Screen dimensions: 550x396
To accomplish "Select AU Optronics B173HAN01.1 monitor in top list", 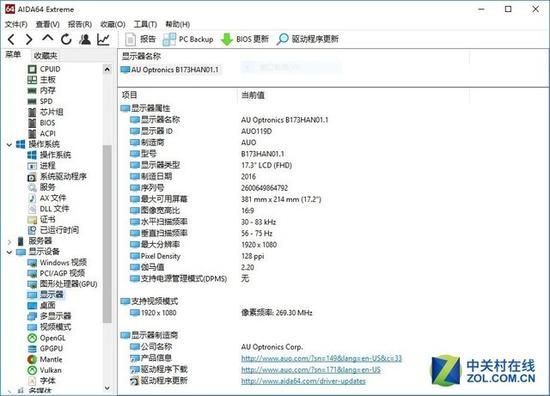I will tap(170, 70).
